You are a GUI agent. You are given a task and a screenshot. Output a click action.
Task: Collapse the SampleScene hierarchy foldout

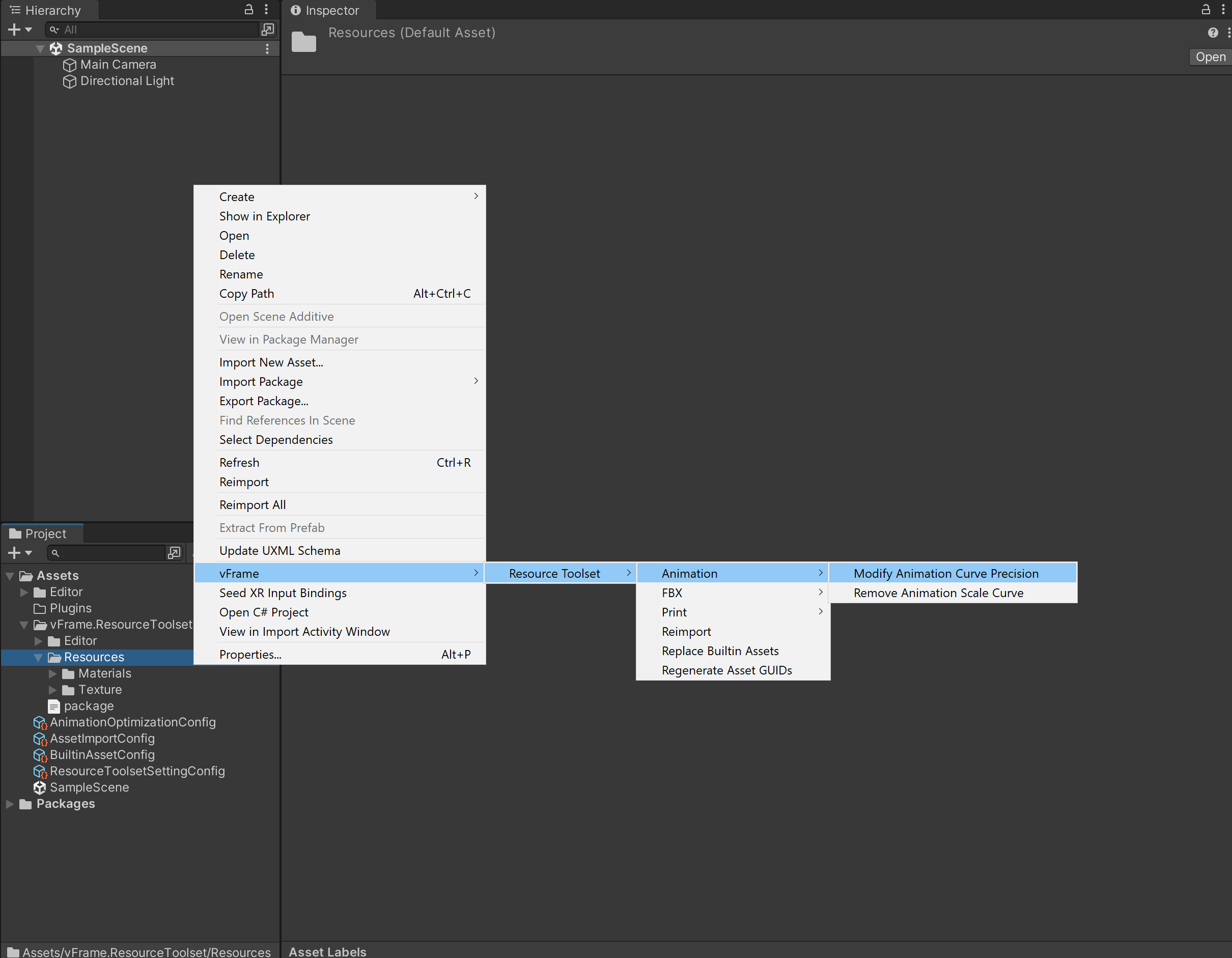40,48
